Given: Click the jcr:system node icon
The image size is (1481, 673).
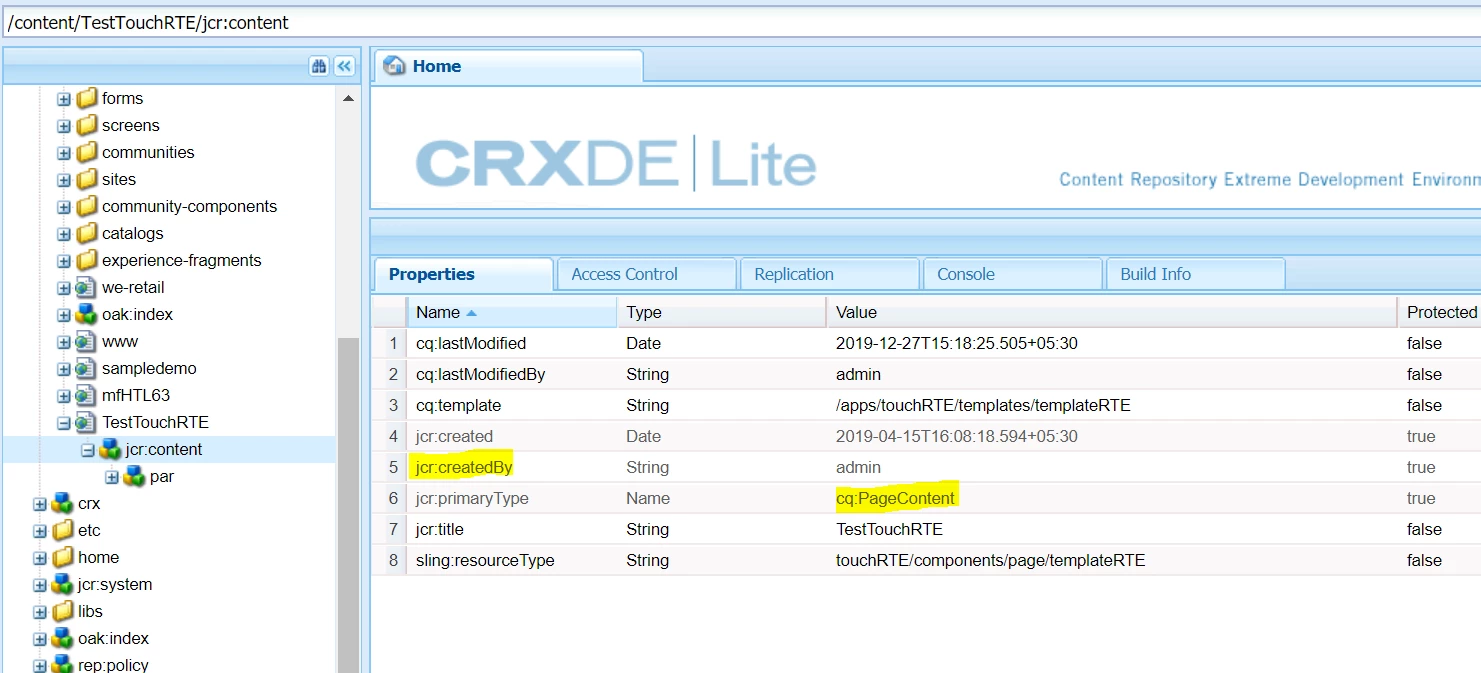Looking at the screenshot, I should pos(63,584).
